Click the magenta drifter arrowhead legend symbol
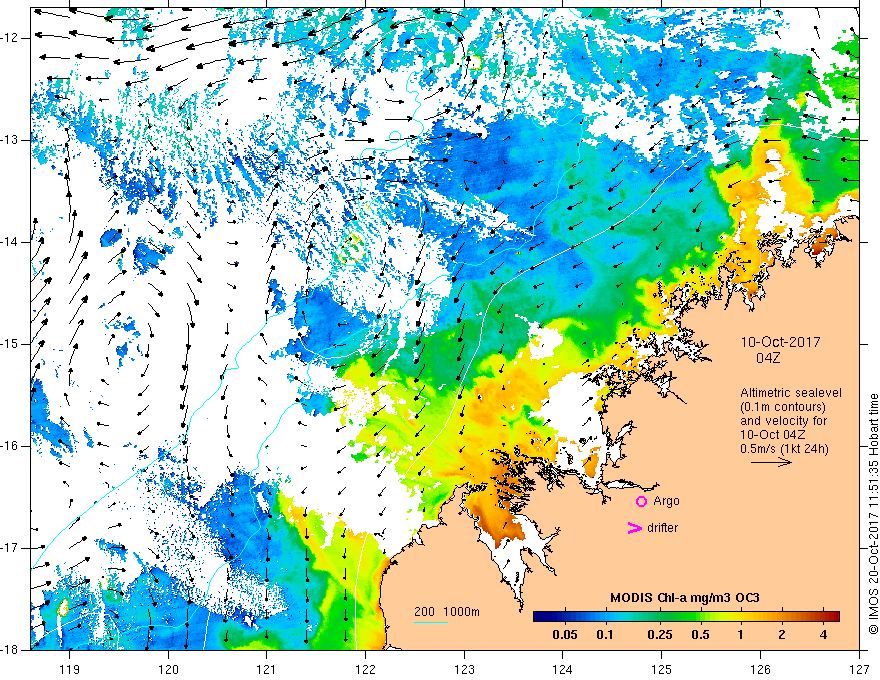This screenshot has width=880, height=680. pyautogui.click(x=634, y=528)
